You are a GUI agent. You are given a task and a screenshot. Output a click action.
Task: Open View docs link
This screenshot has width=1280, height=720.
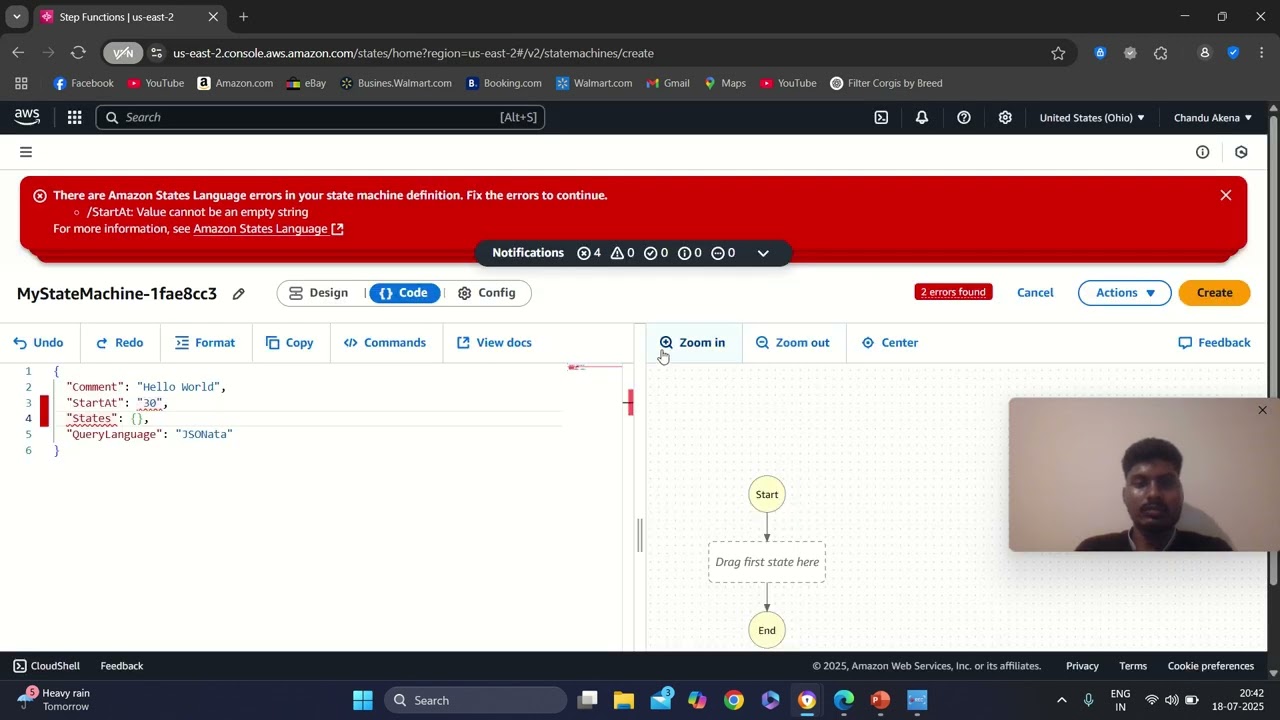click(x=494, y=342)
